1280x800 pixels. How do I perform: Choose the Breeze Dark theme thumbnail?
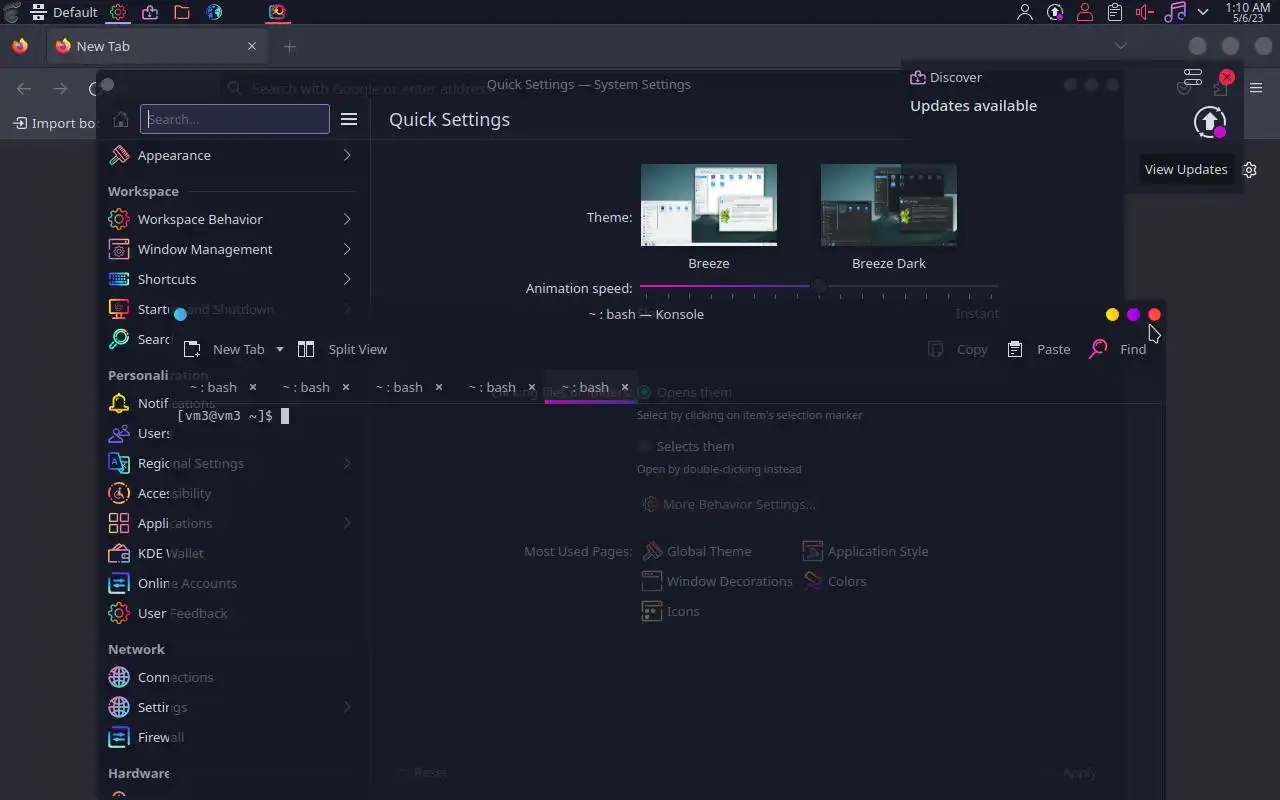889,205
